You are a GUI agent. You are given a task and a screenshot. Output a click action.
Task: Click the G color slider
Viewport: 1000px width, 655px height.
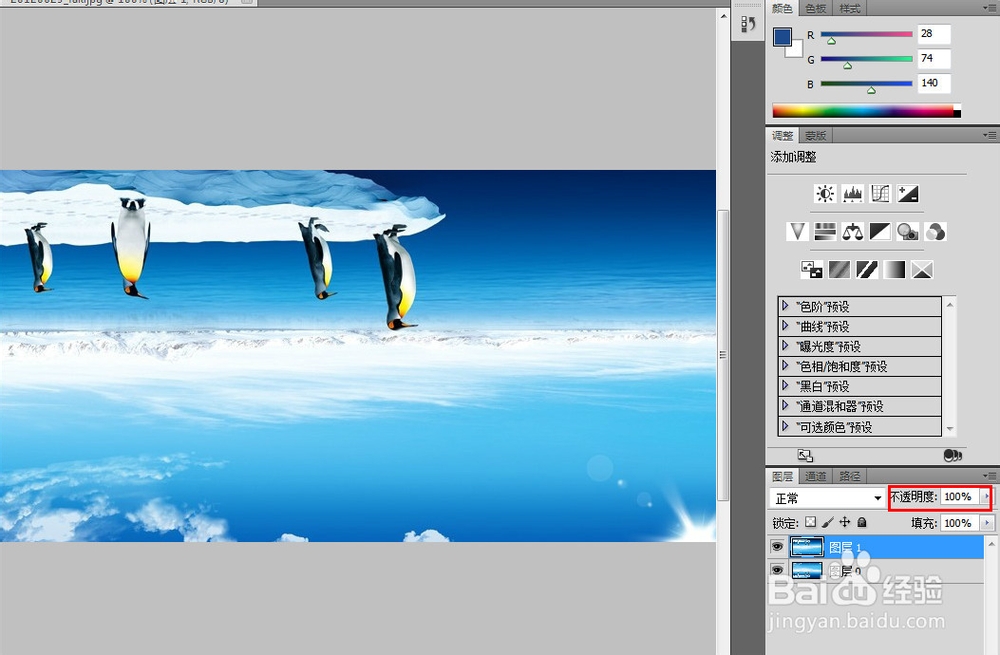[866, 59]
